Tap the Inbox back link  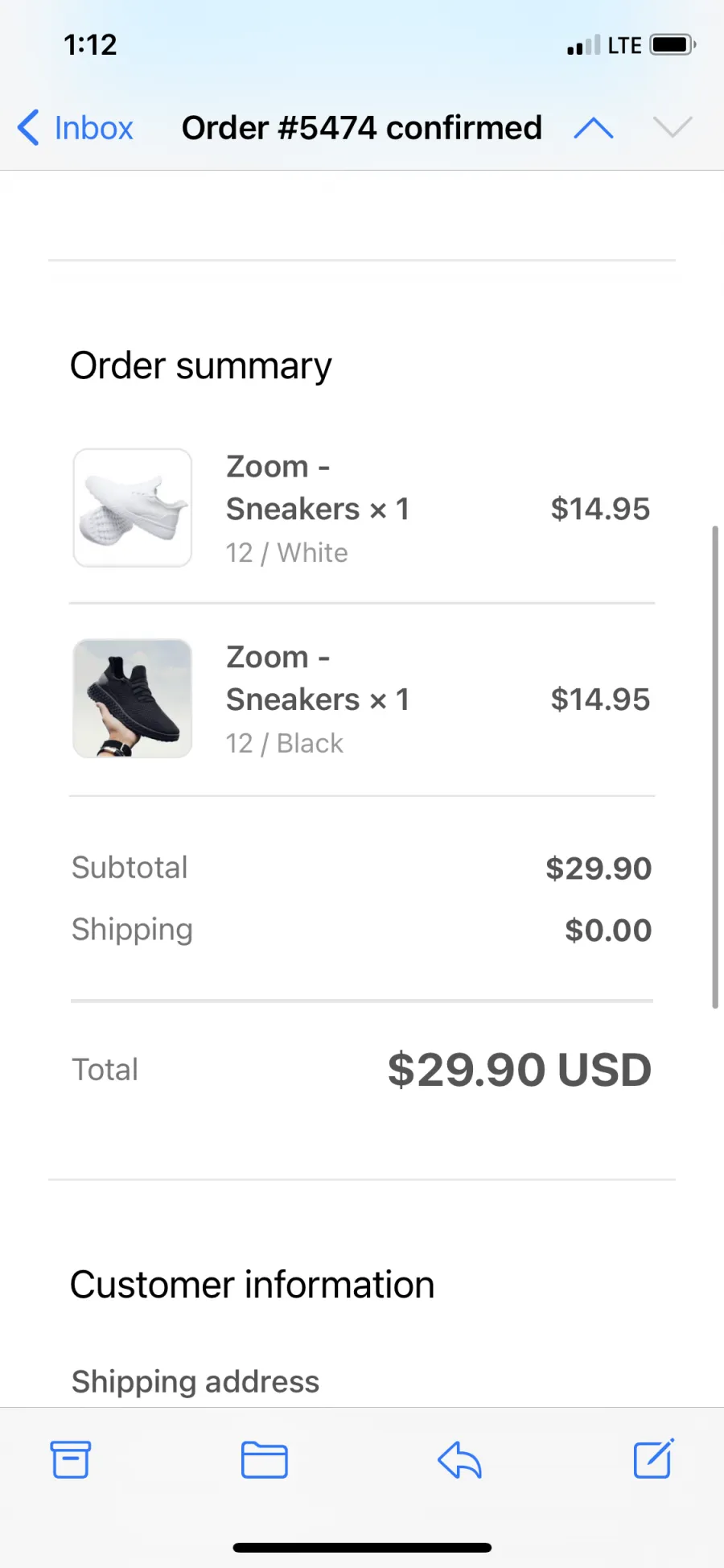tap(93, 128)
